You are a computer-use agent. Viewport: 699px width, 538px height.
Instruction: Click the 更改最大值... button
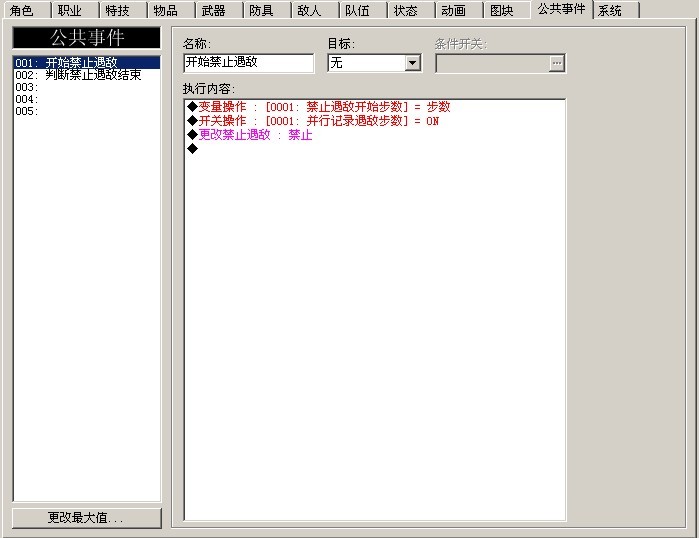point(87,518)
